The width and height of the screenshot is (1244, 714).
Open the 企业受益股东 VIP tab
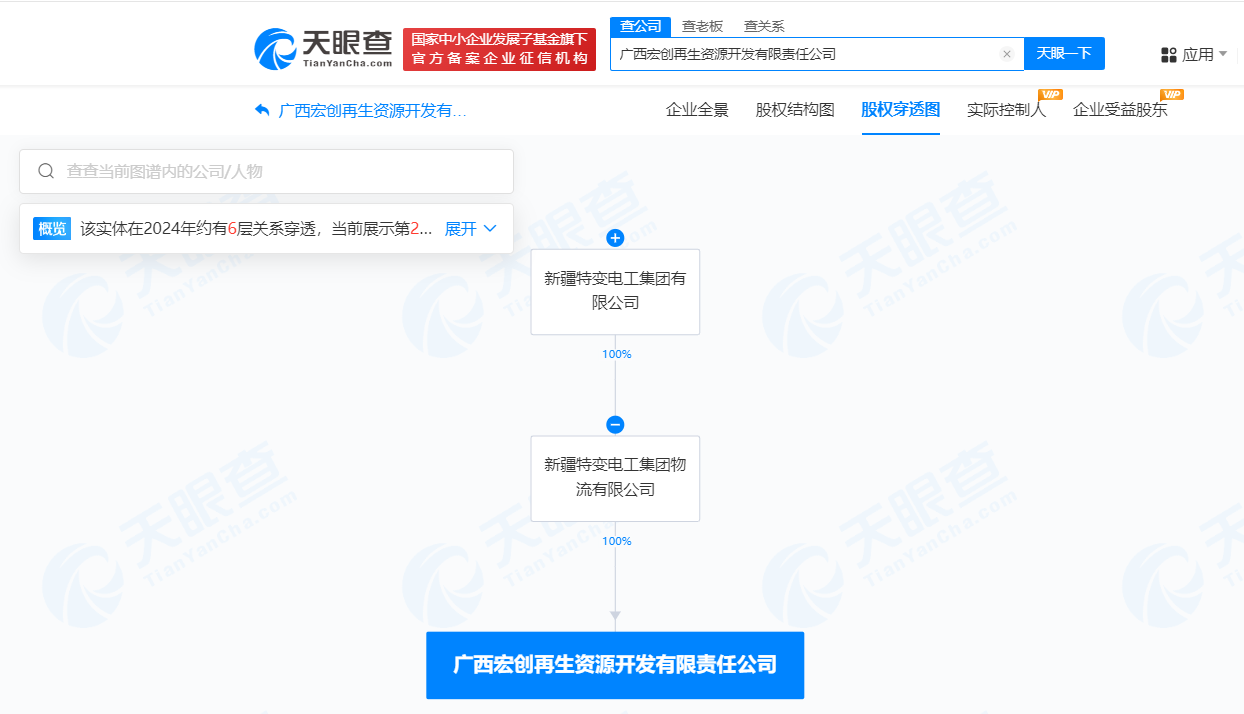(x=1120, y=110)
